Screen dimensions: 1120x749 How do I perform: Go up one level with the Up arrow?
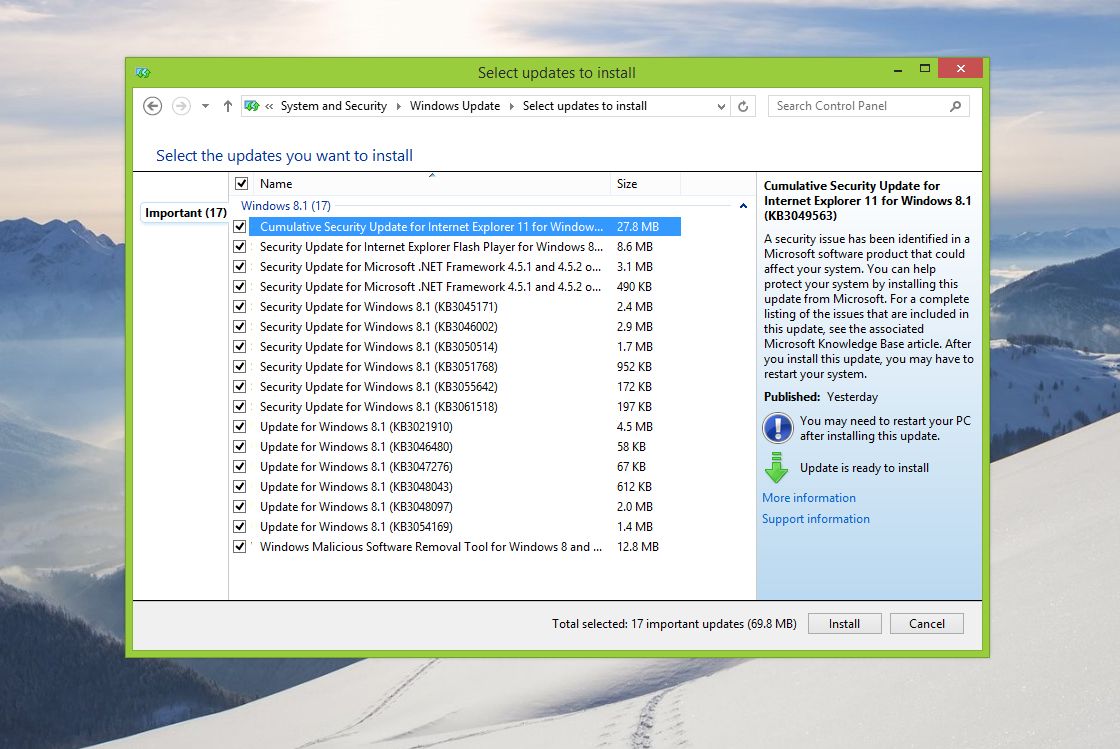coord(227,106)
